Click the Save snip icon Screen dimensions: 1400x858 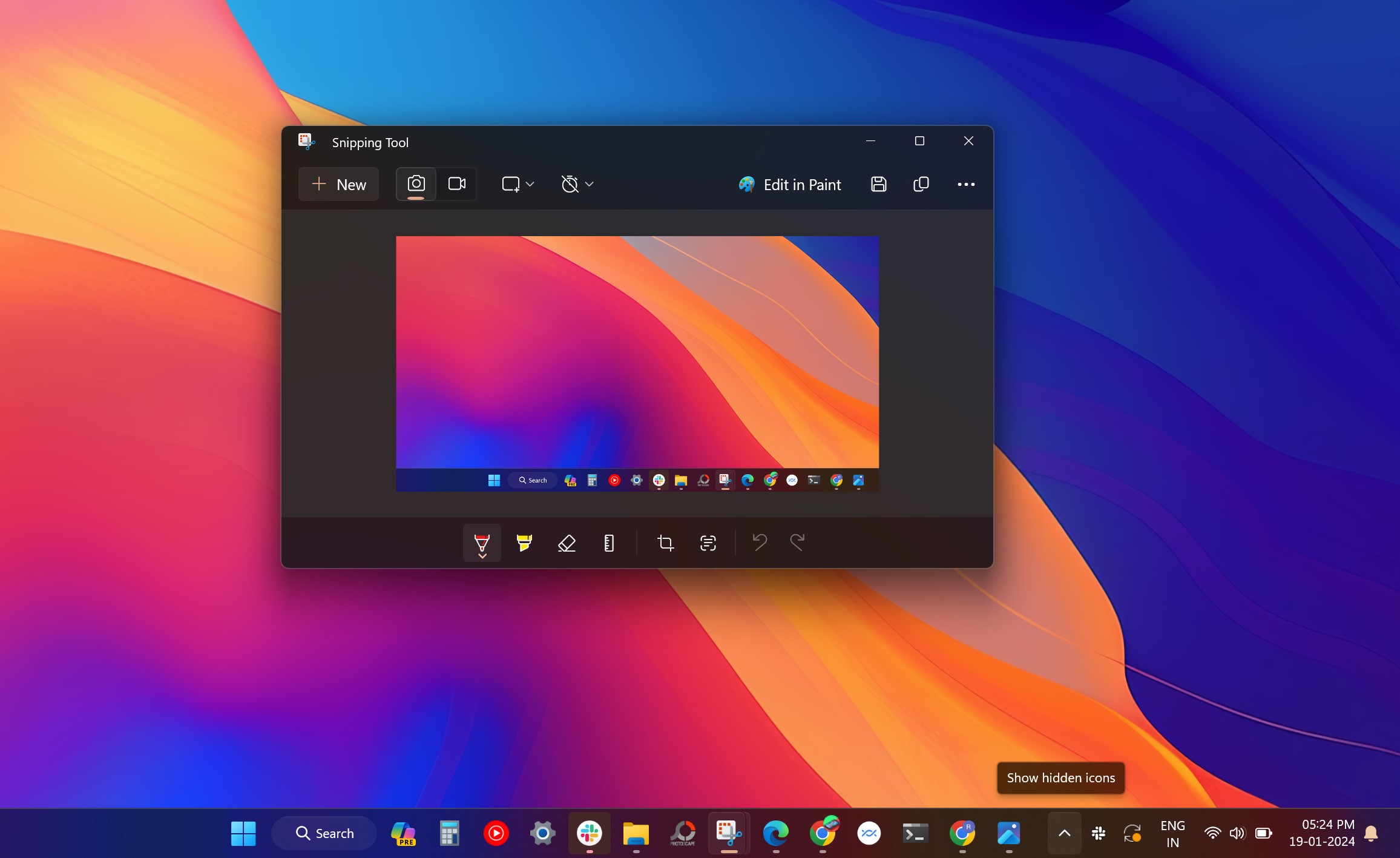[x=878, y=184]
